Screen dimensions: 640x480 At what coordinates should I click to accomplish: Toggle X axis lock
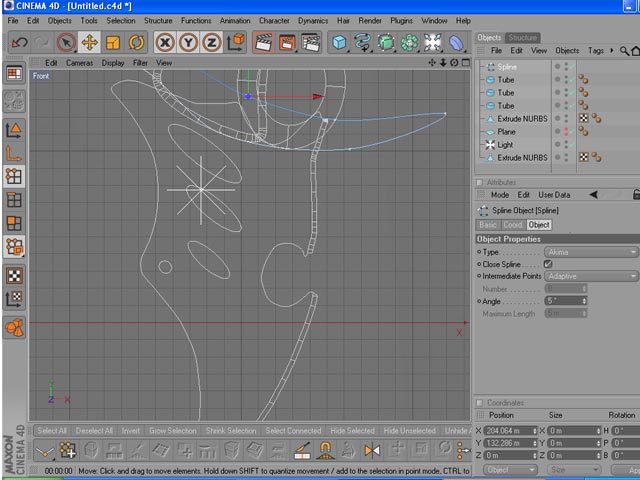(x=165, y=42)
